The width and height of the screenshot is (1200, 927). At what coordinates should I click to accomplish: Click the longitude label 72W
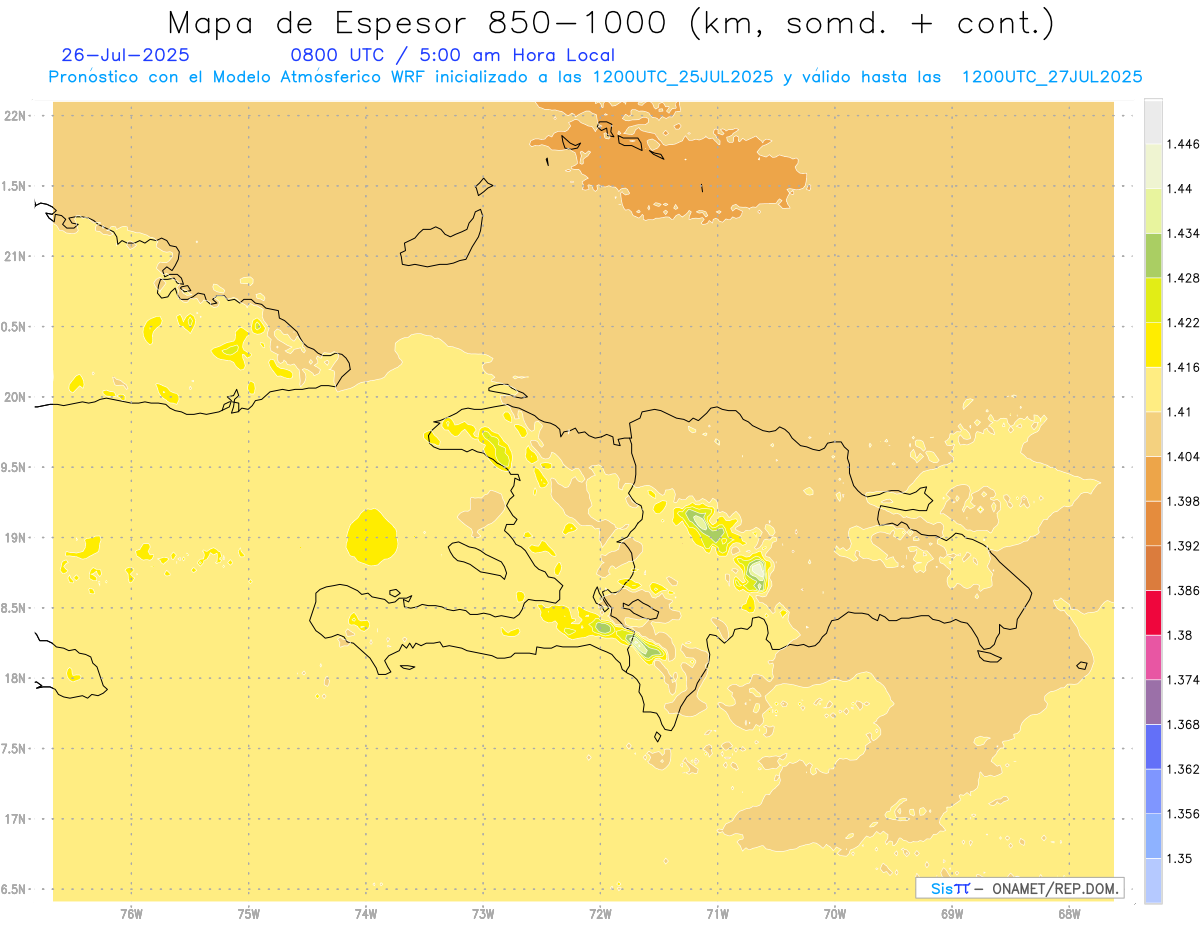pyautogui.click(x=601, y=914)
